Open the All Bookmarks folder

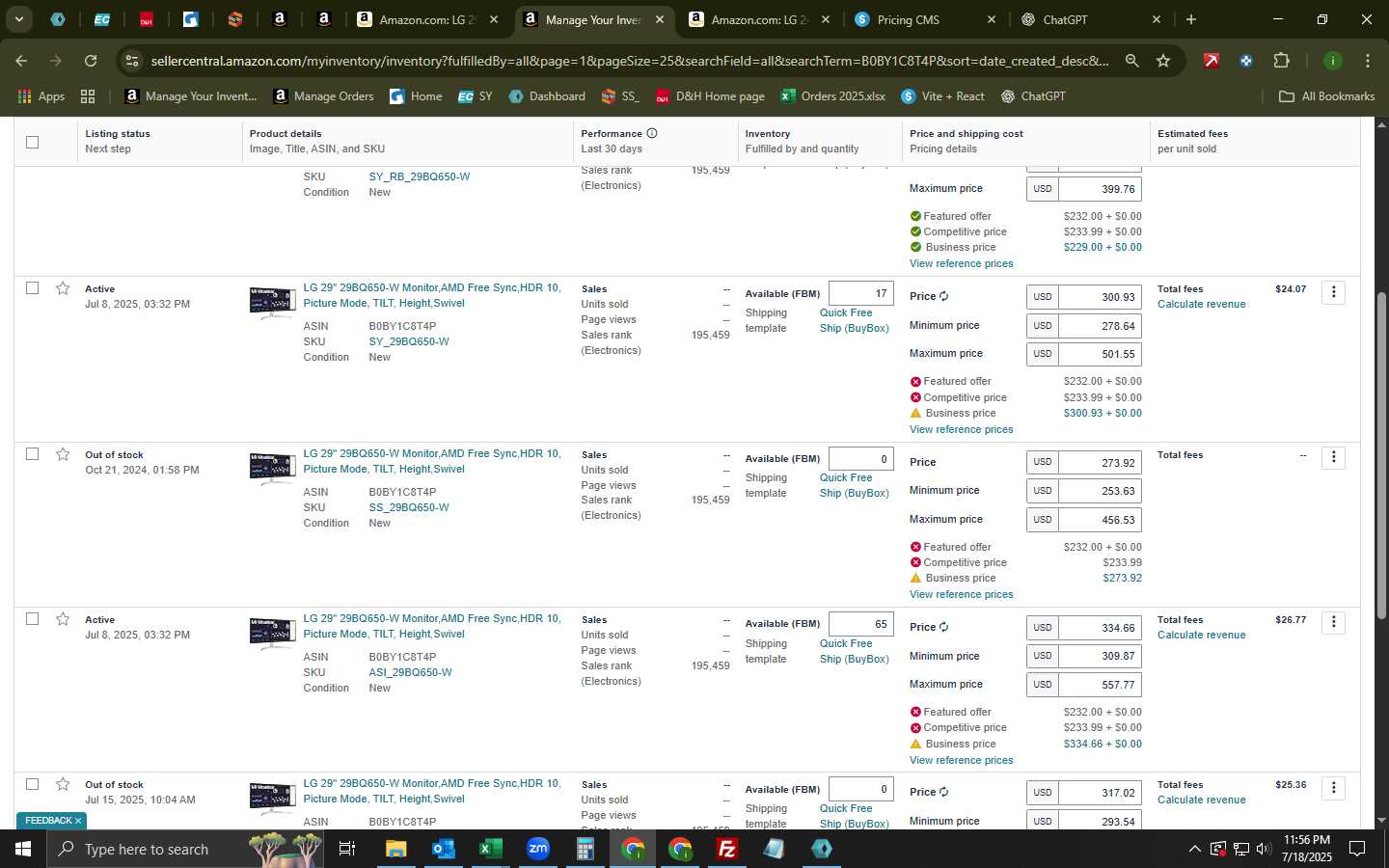coord(1326,96)
